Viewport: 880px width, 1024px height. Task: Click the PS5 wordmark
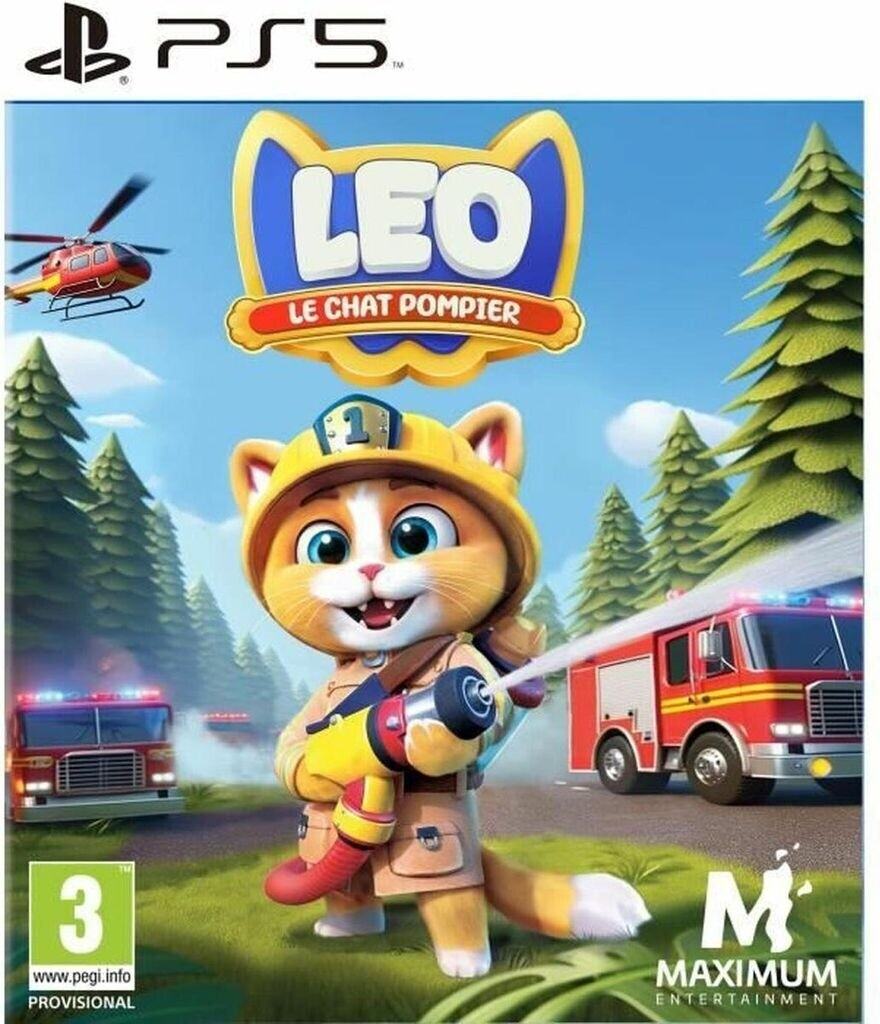[271, 43]
